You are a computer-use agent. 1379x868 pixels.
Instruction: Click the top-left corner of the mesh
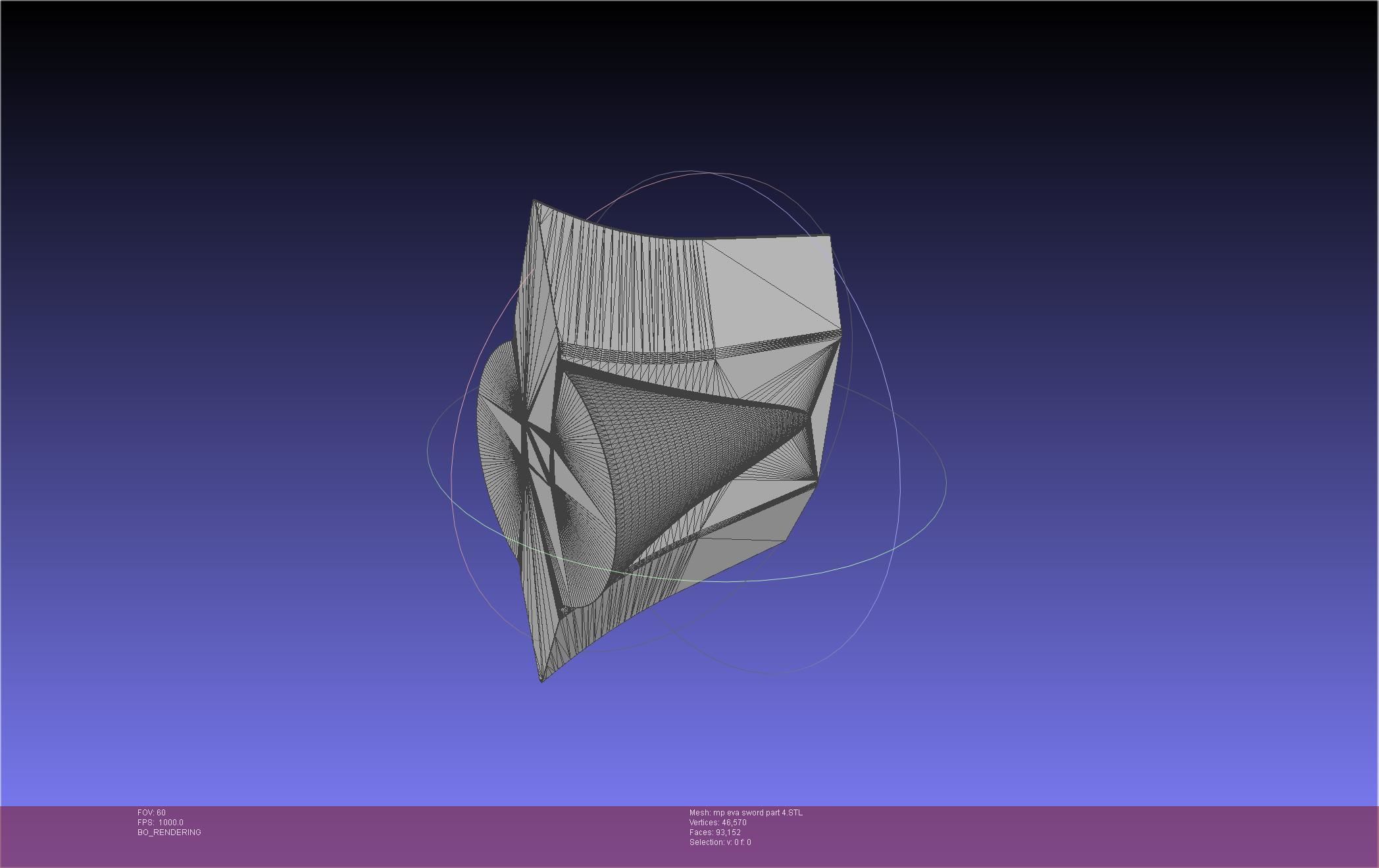[535, 202]
